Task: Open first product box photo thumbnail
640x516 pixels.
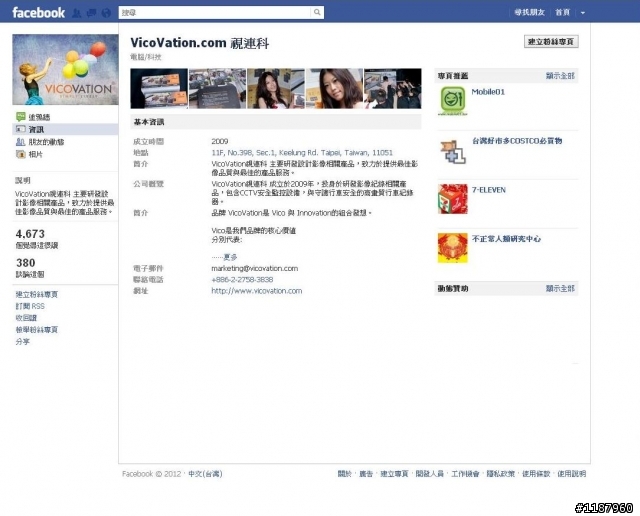Action: [x=159, y=89]
